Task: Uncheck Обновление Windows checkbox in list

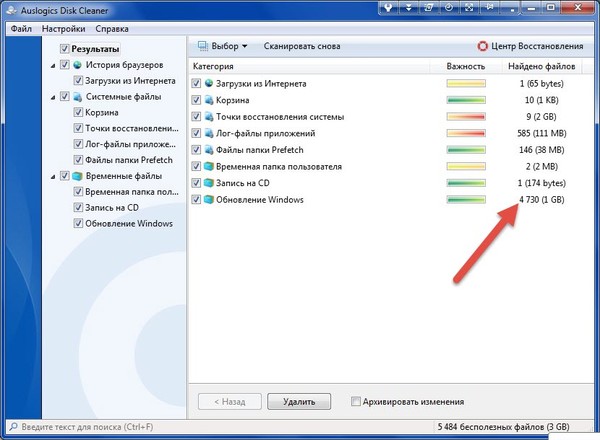Action: pos(196,200)
